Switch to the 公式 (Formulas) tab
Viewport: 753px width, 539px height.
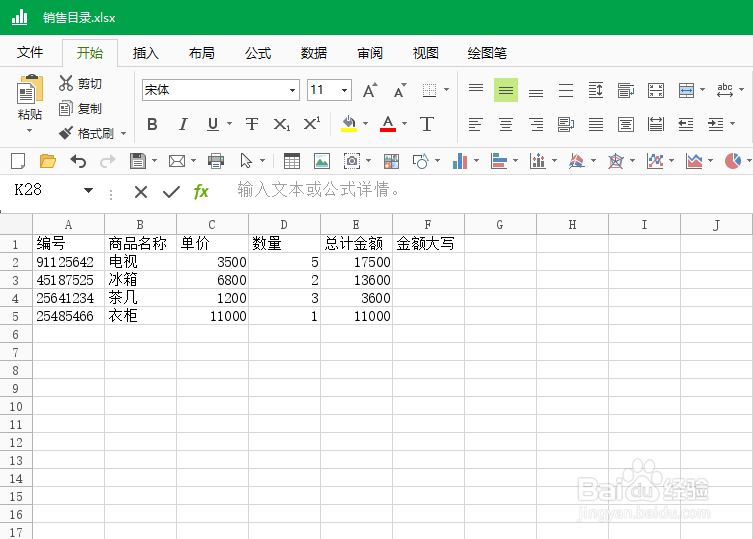coord(258,53)
